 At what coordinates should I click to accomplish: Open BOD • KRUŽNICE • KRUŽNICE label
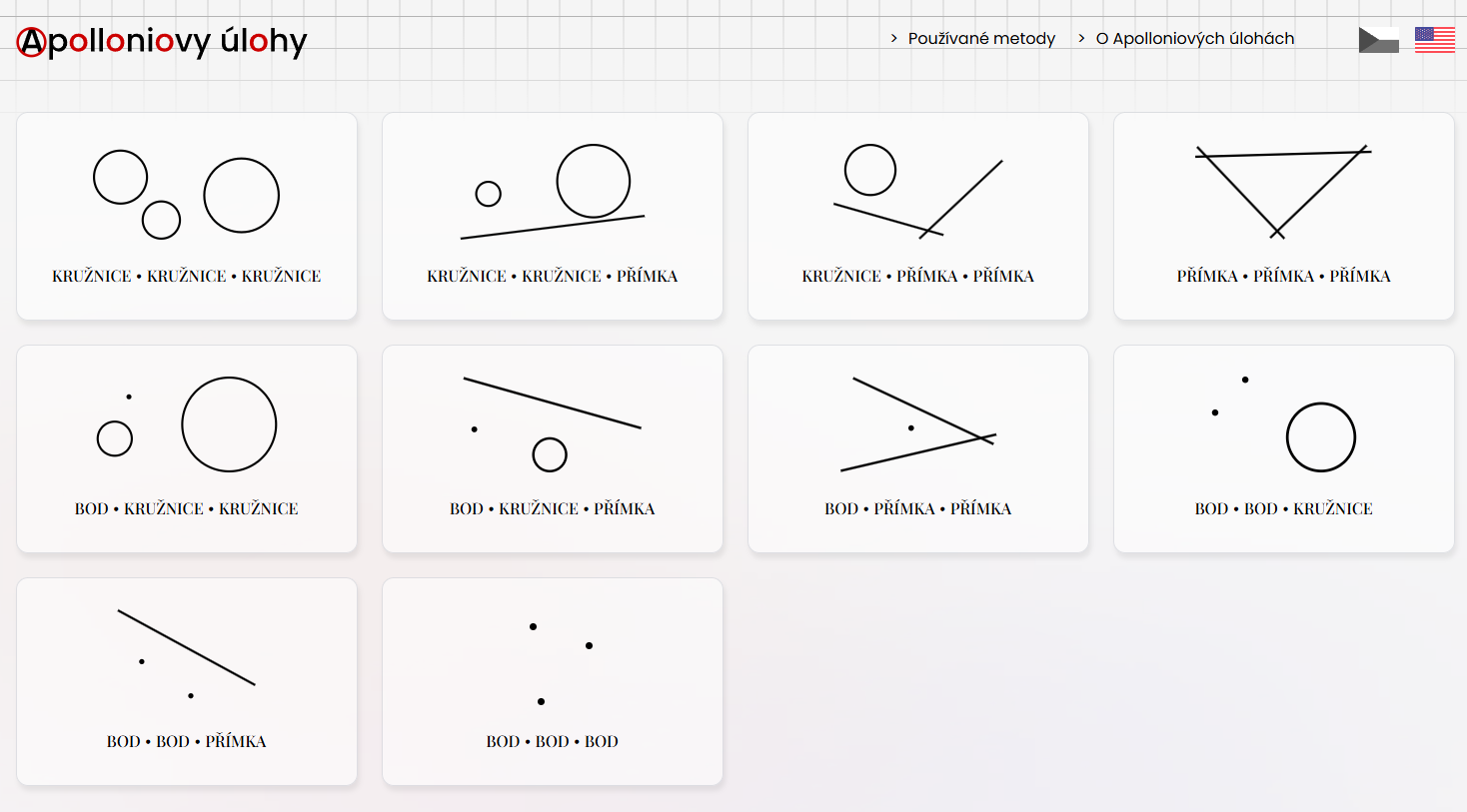tap(187, 508)
